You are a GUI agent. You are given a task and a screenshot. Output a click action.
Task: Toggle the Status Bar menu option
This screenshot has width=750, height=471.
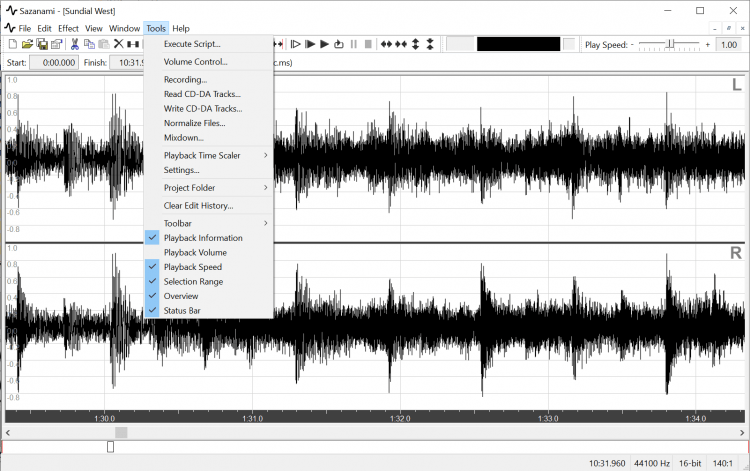183,311
